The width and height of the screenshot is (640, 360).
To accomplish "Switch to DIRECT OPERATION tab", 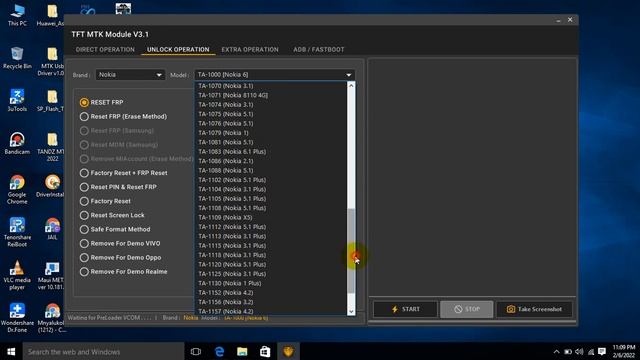I will tap(105, 49).
